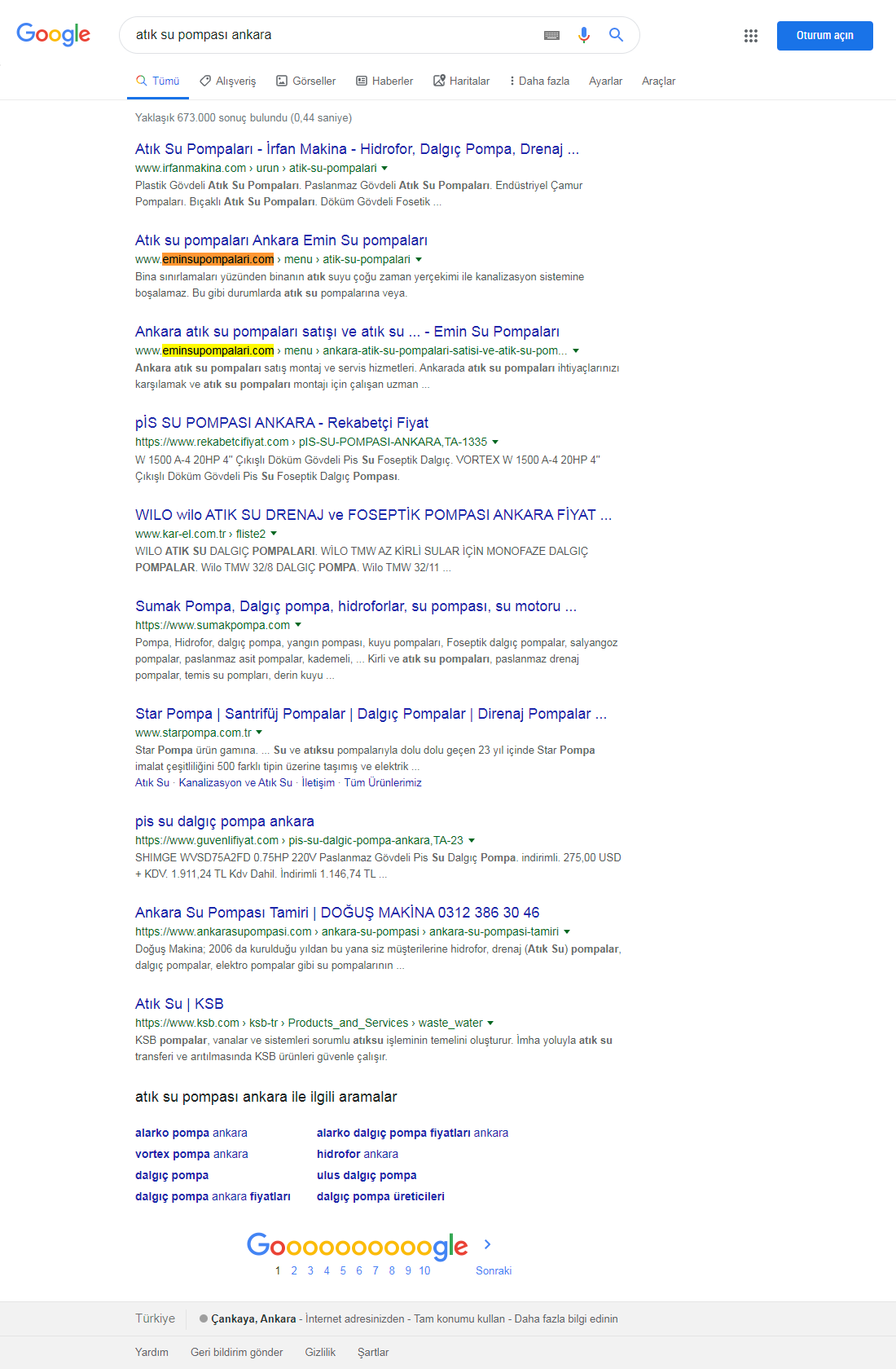Expand dropdown arrow beside sumakpompa.com URL
This screenshot has width=896, height=1369.
(x=298, y=625)
